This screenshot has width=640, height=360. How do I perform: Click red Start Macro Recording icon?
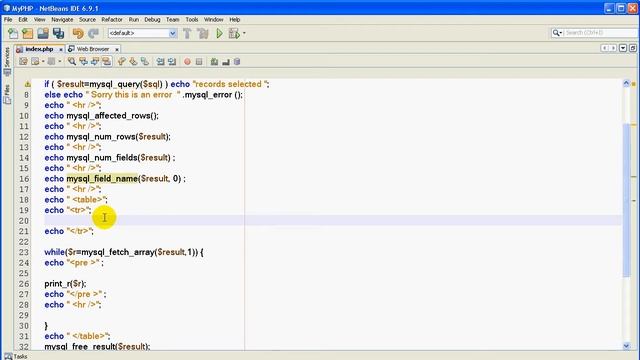click(187, 62)
